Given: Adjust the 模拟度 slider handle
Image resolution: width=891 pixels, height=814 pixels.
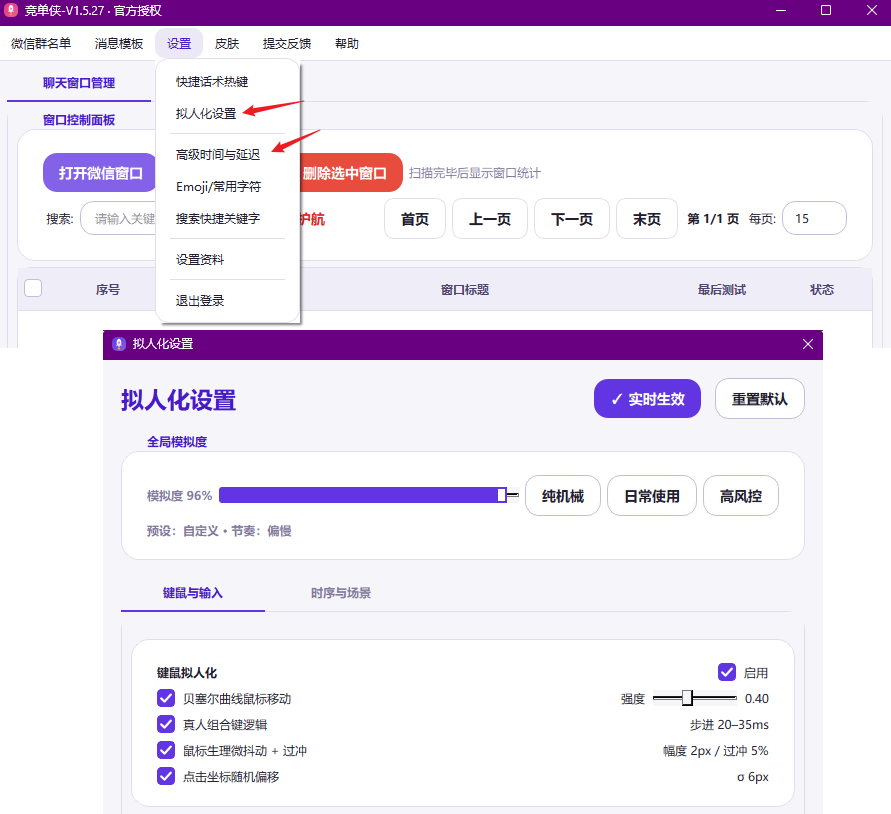Looking at the screenshot, I should coord(502,495).
